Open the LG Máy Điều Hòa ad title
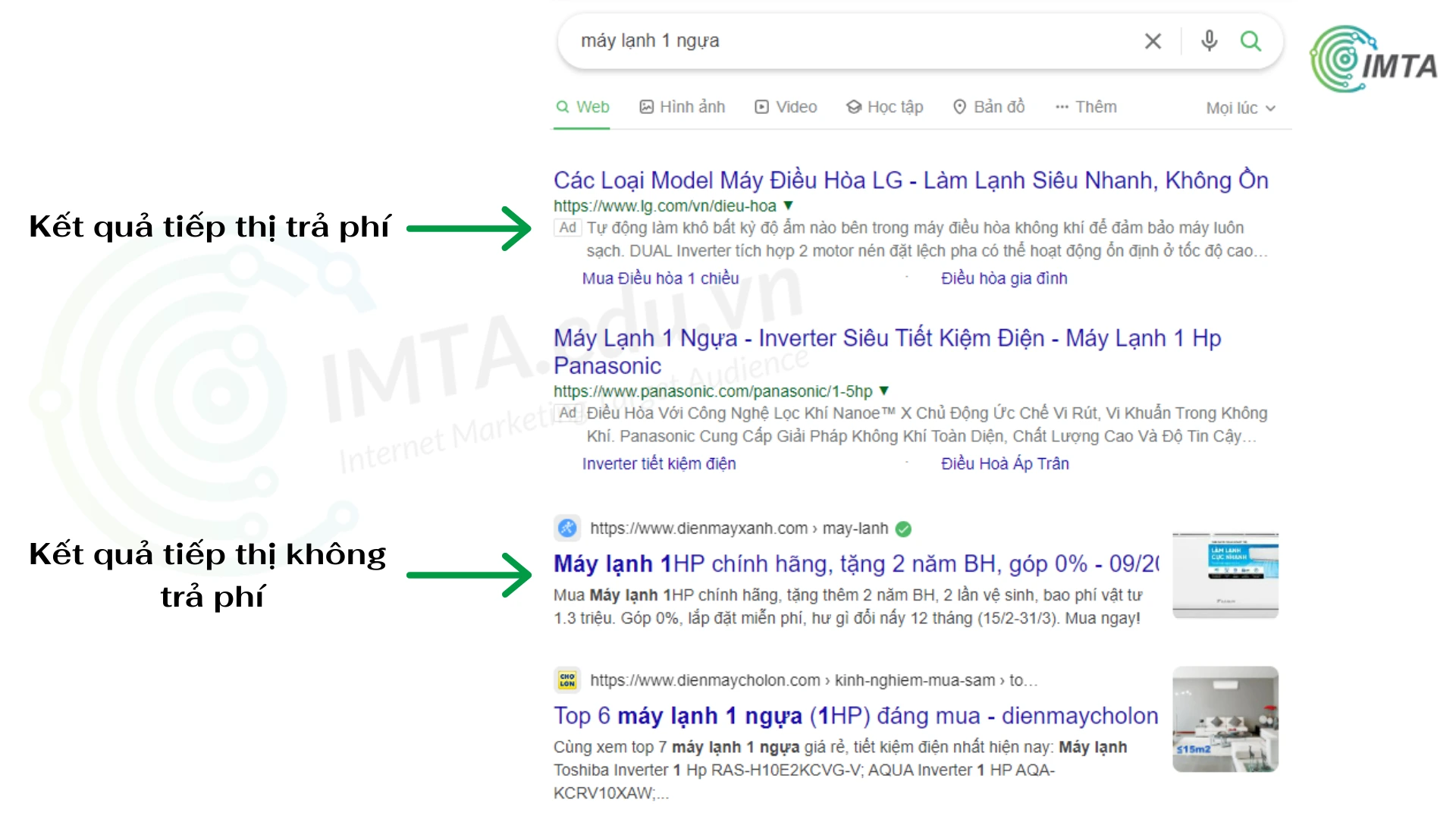Viewport: 1456px width, 819px height. point(911,180)
